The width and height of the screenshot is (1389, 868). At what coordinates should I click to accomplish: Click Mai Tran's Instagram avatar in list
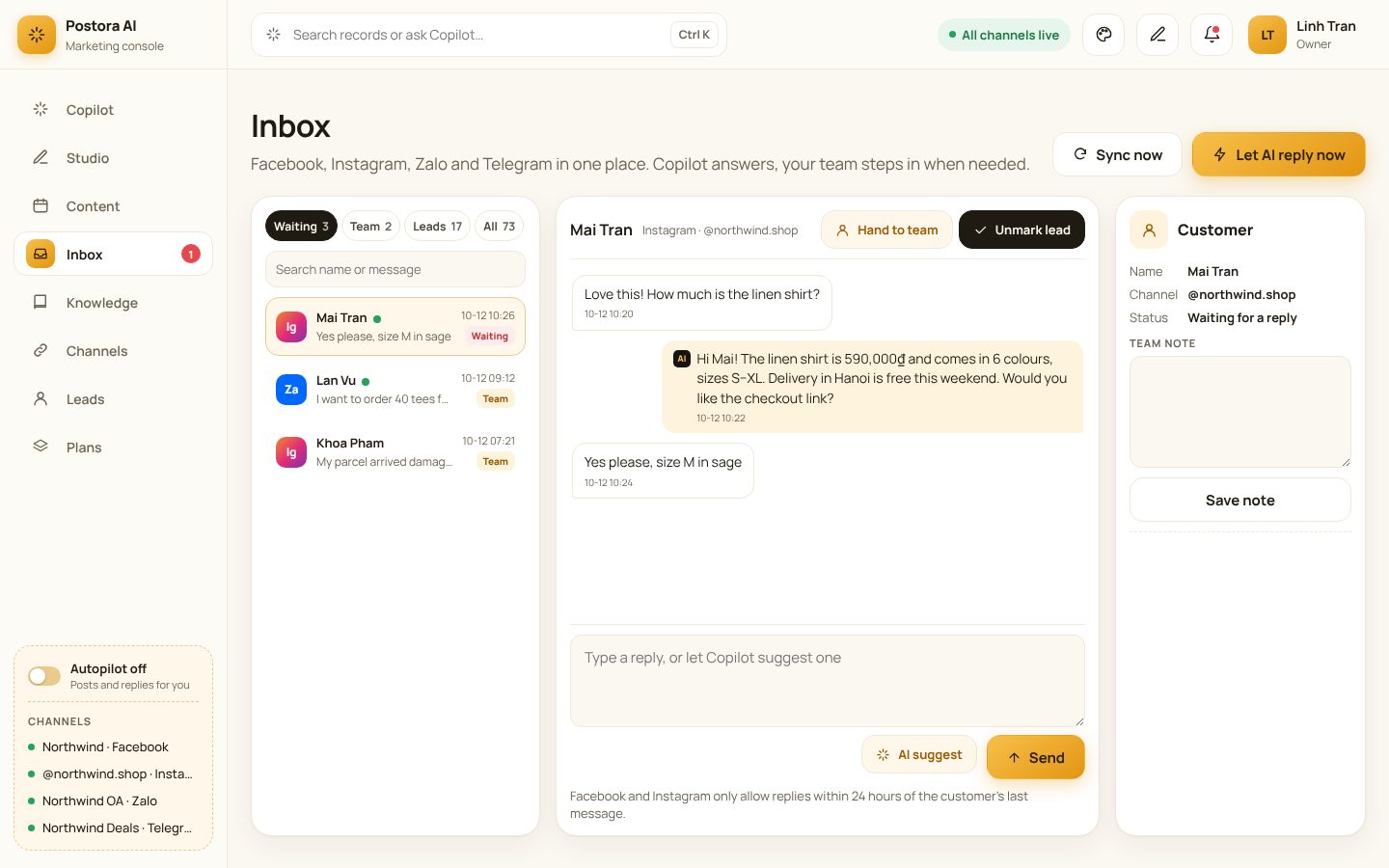point(291,327)
